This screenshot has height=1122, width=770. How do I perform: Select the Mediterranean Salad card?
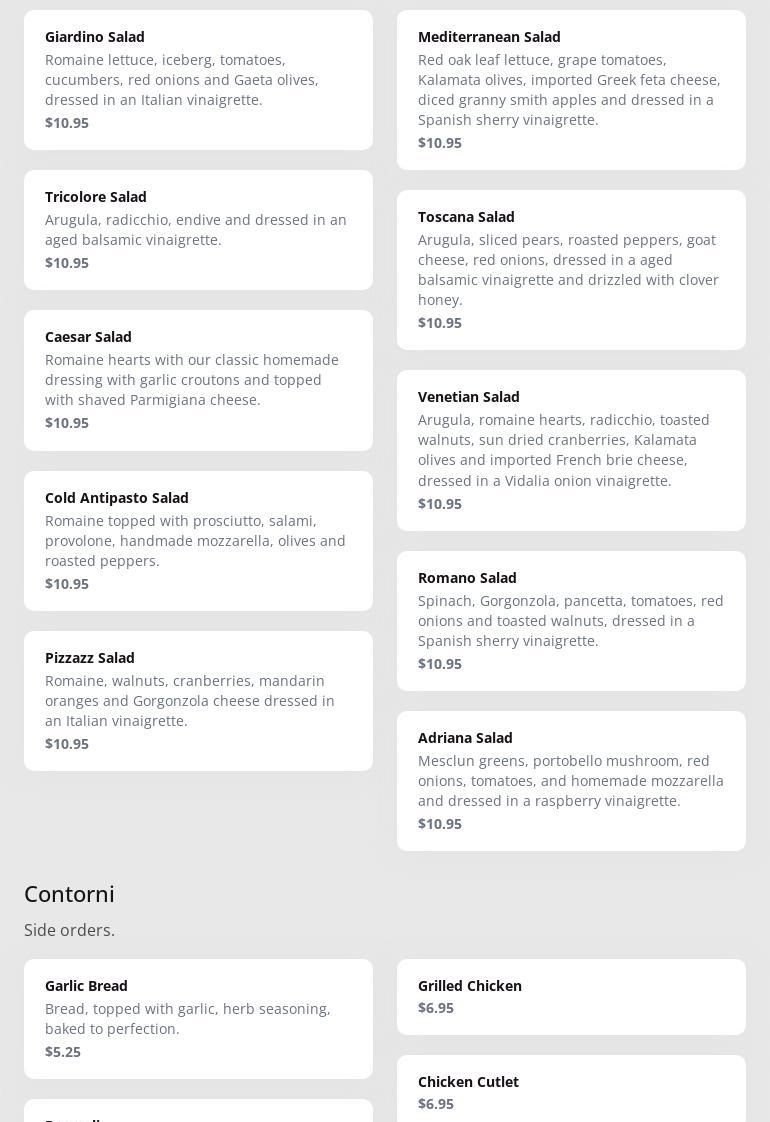tap(571, 90)
